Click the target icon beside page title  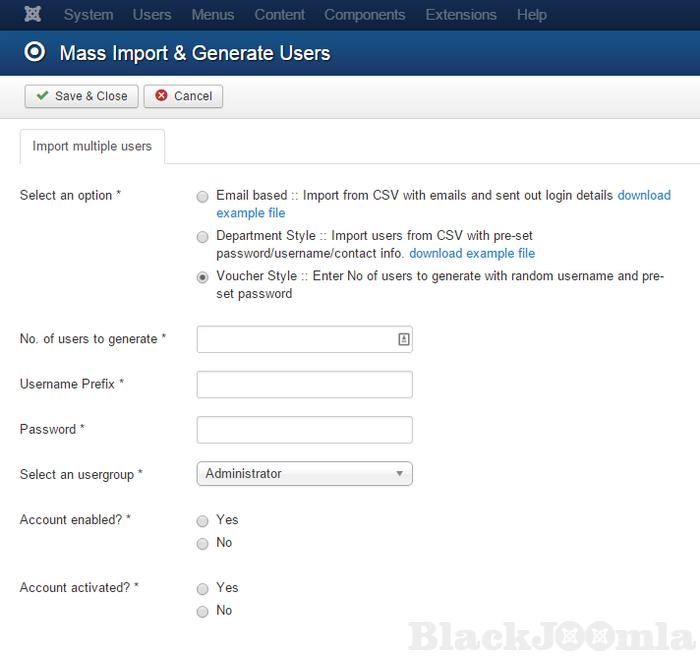[x=36, y=53]
